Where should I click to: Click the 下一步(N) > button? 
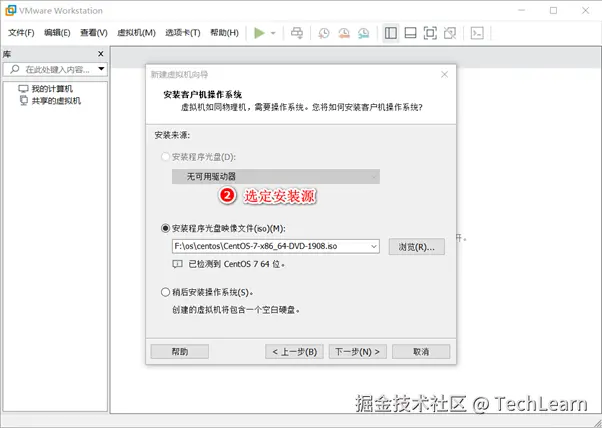[357, 352]
